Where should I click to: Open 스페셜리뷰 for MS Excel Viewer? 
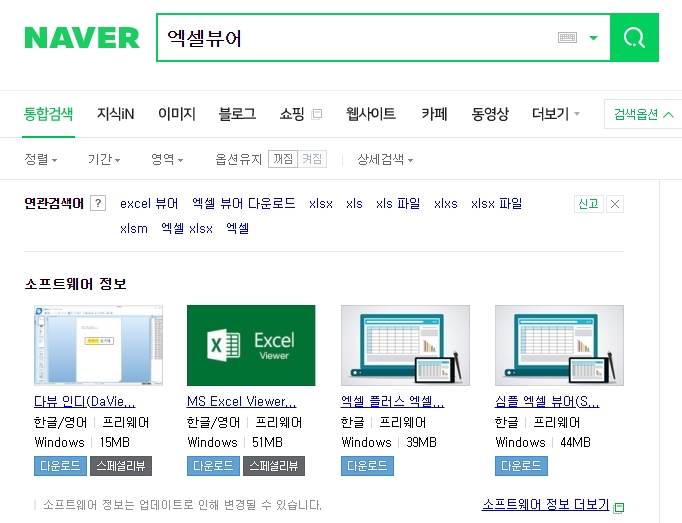tap(274, 466)
